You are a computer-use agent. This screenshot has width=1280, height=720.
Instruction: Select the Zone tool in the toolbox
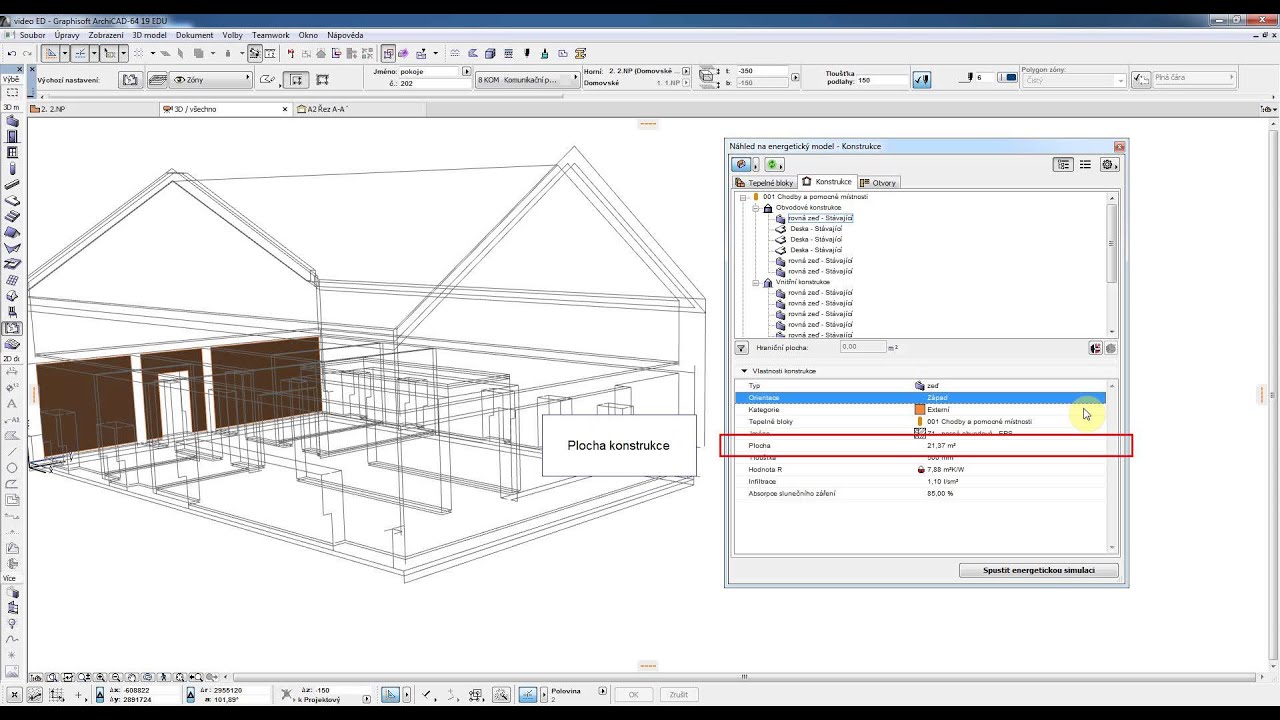(x=12, y=328)
